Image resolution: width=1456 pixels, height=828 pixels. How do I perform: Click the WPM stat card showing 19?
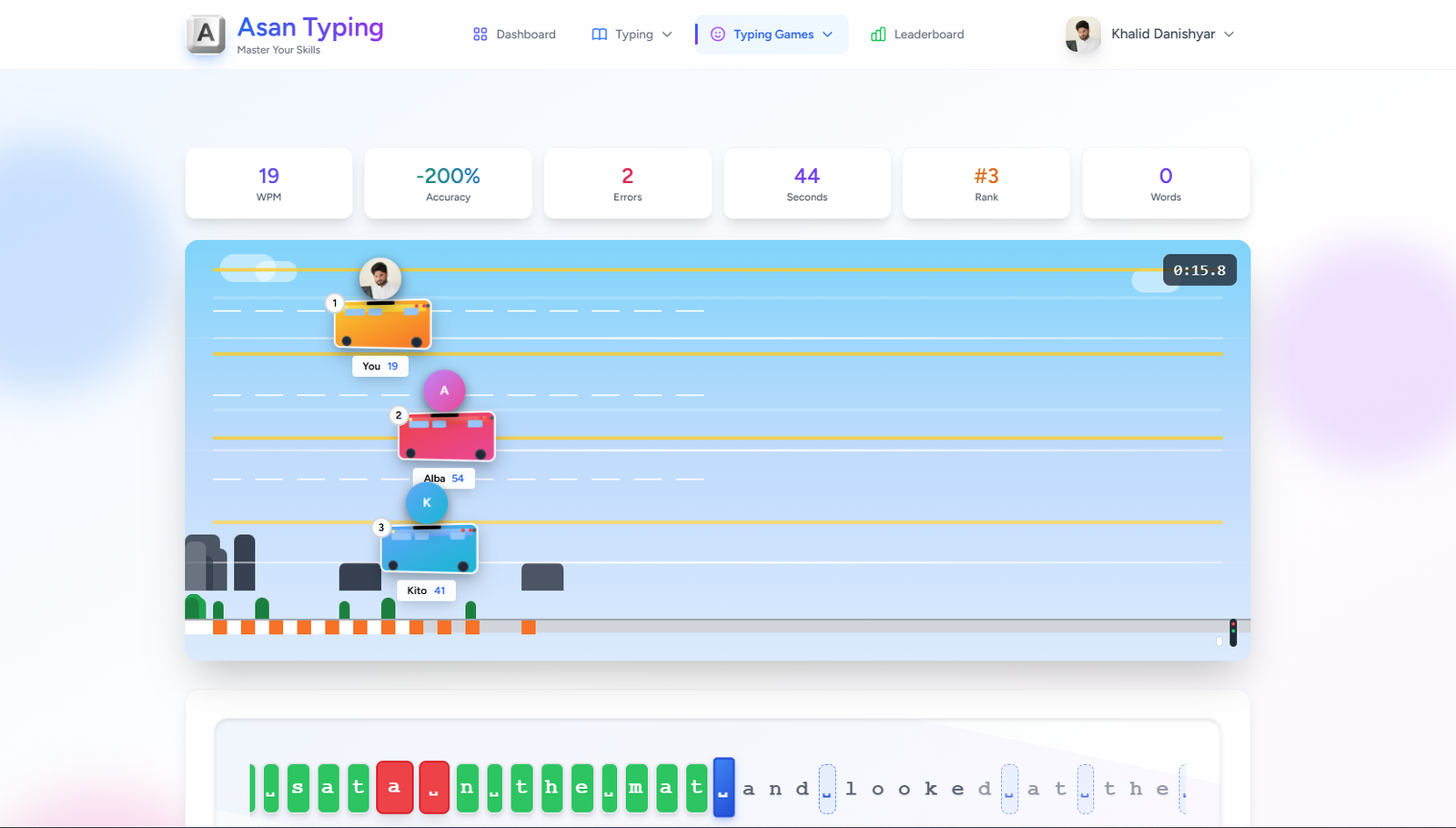pyautogui.click(x=268, y=183)
